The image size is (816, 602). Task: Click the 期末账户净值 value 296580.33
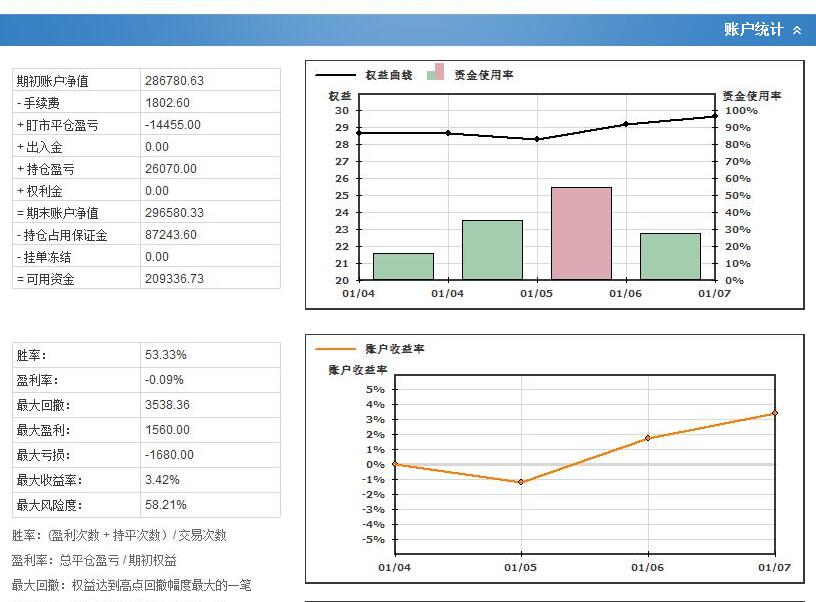(x=174, y=213)
